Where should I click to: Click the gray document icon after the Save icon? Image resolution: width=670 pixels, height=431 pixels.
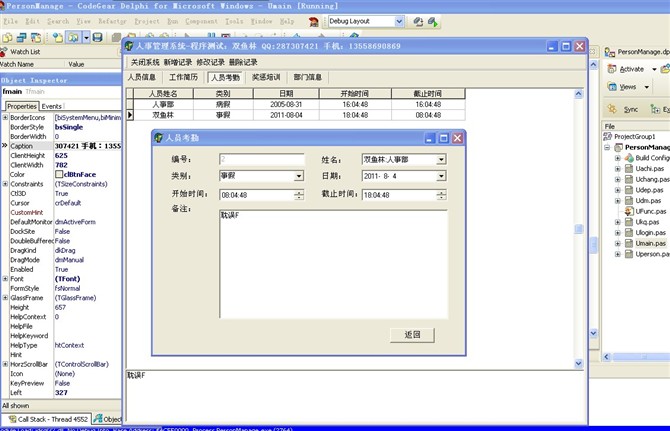116,38
